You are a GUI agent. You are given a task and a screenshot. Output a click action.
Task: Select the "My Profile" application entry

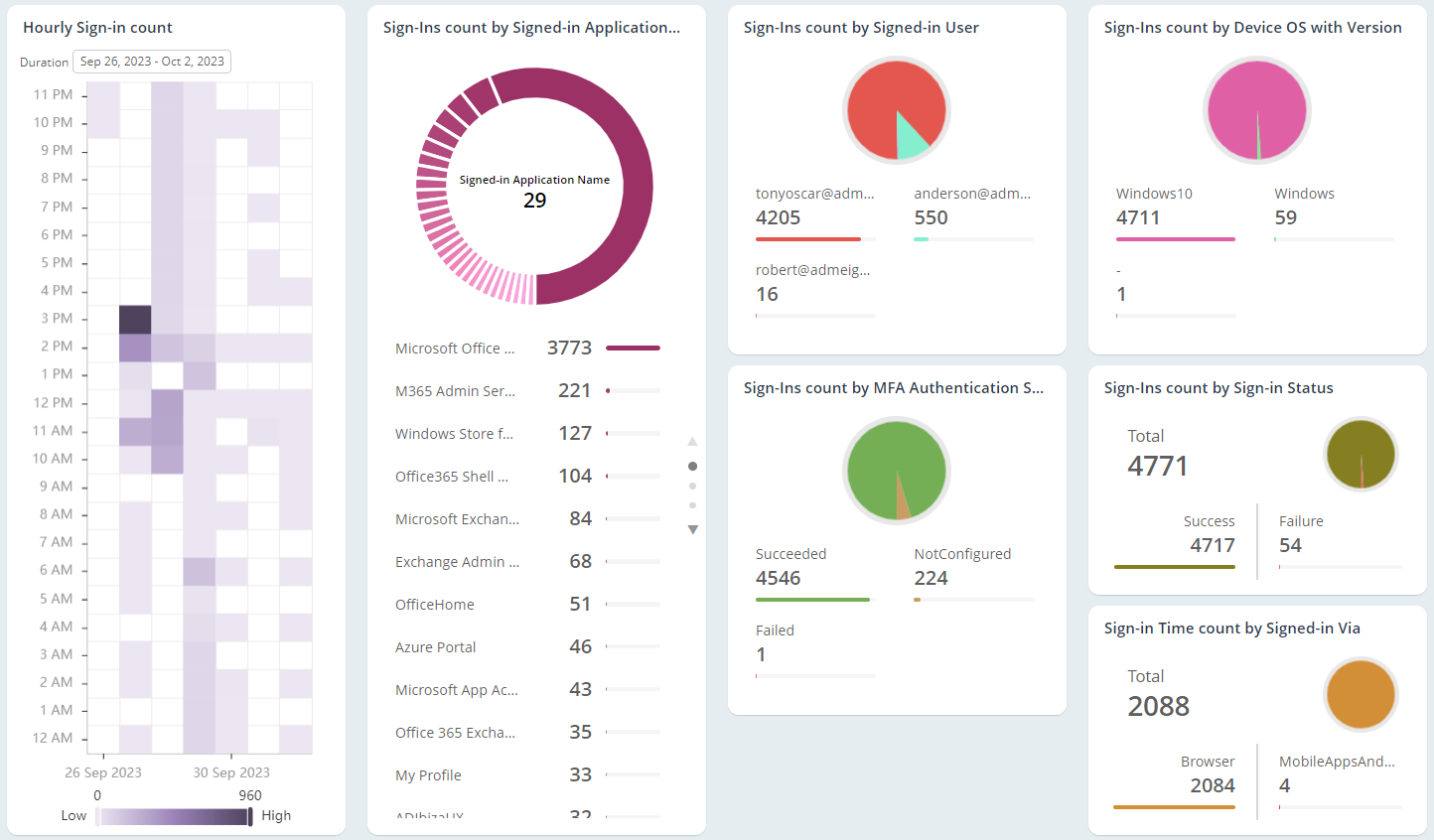428,774
